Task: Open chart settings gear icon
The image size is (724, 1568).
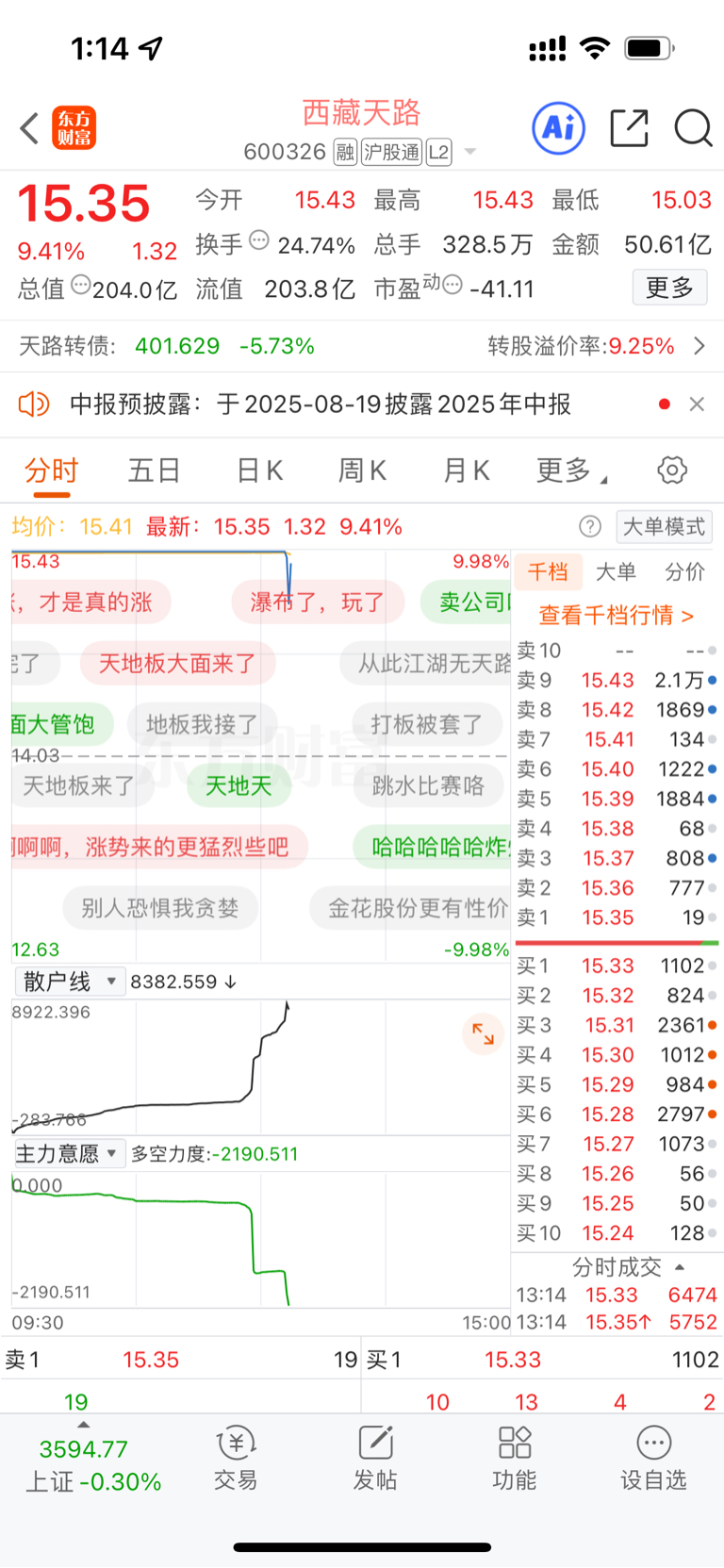Action: tap(672, 470)
